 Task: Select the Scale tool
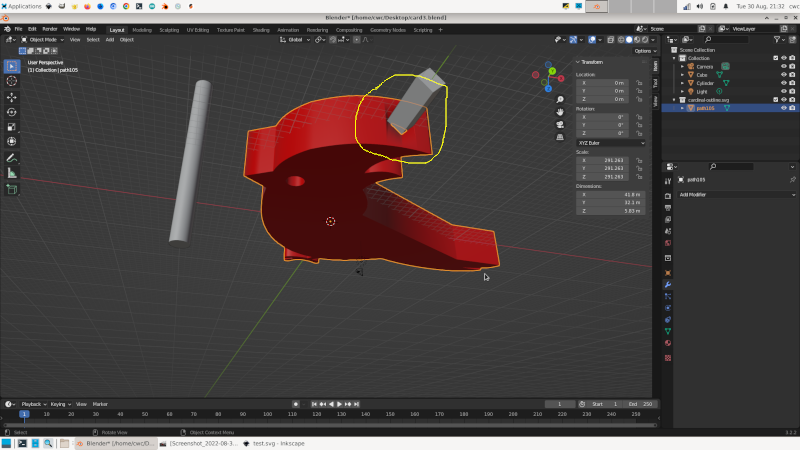(12, 127)
